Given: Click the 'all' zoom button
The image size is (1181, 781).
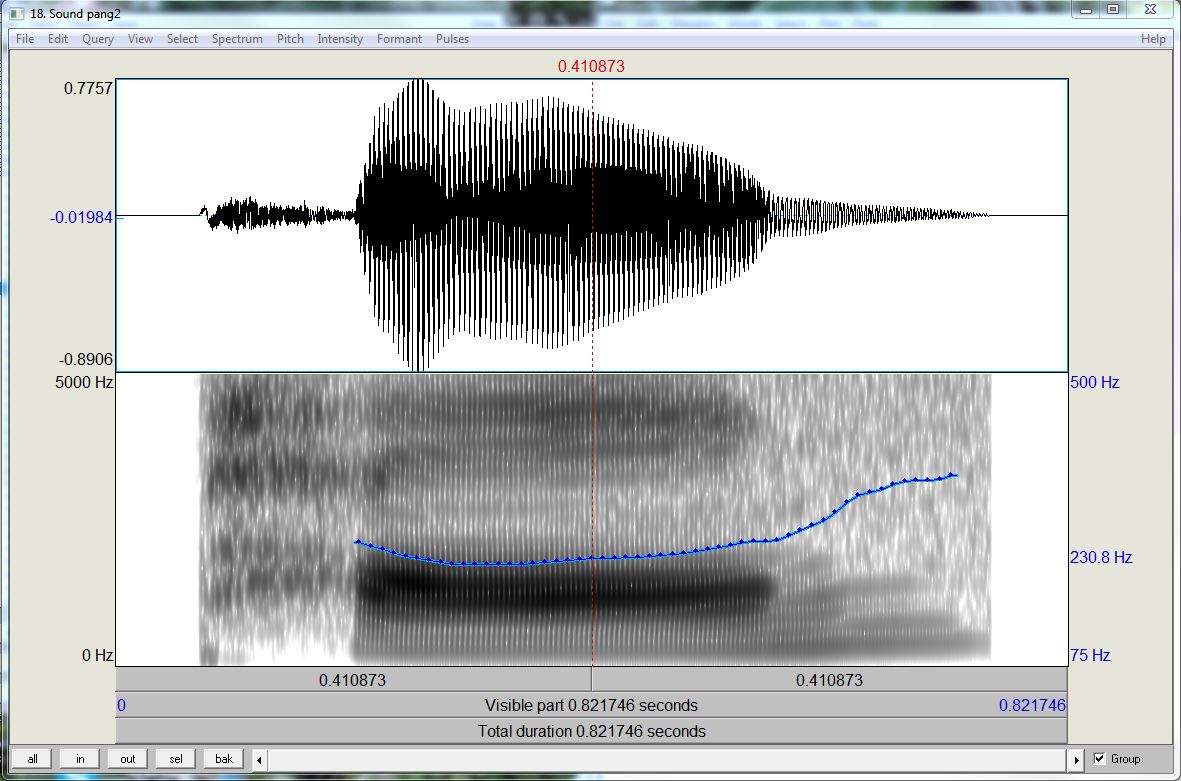Looking at the screenshot, I should click(32, 758).
